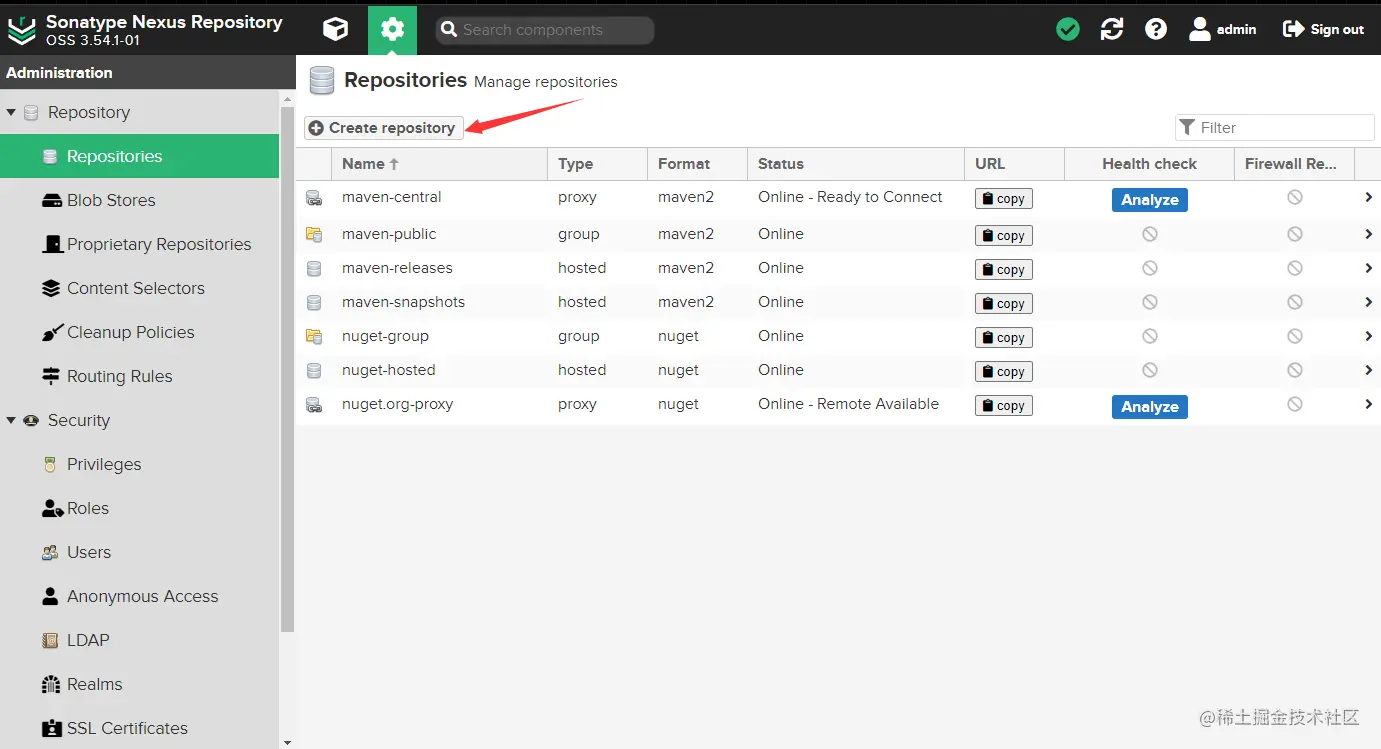
Task: Click the sidebar scroll down arrow
Action: coord(288,743)
